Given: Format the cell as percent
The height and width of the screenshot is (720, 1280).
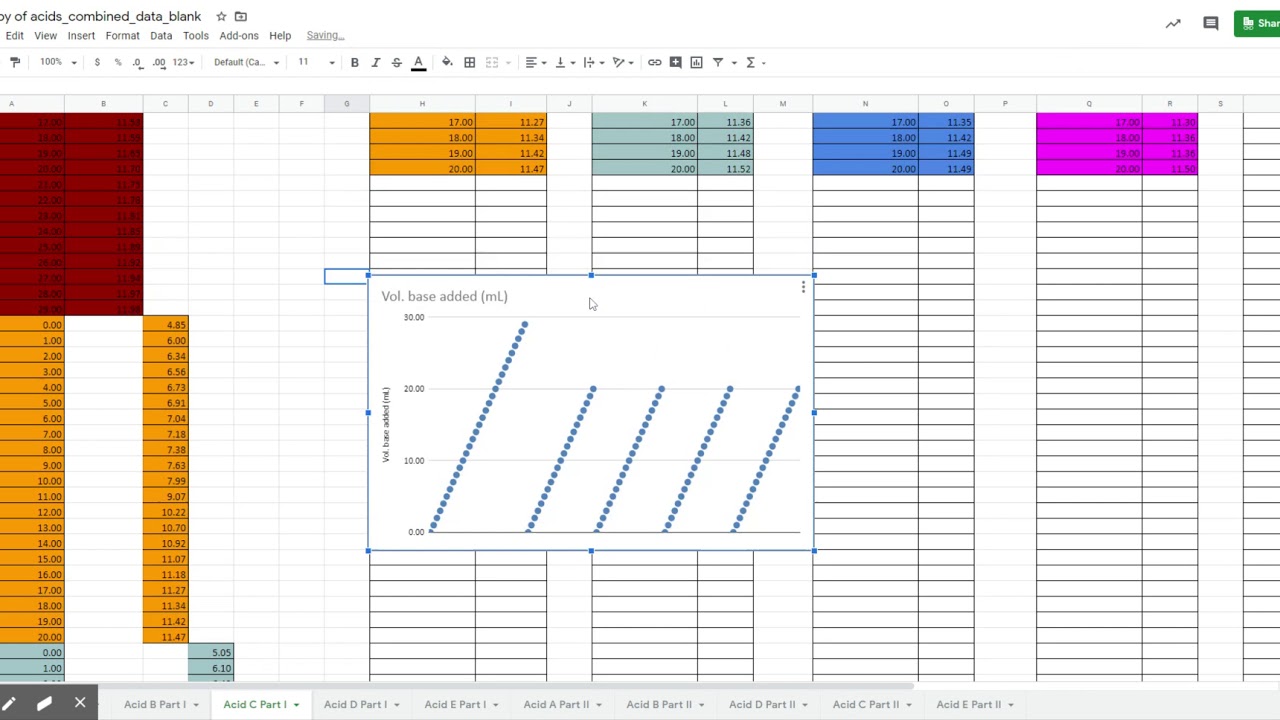Looking at the screenshot, I should coord(117,62).
